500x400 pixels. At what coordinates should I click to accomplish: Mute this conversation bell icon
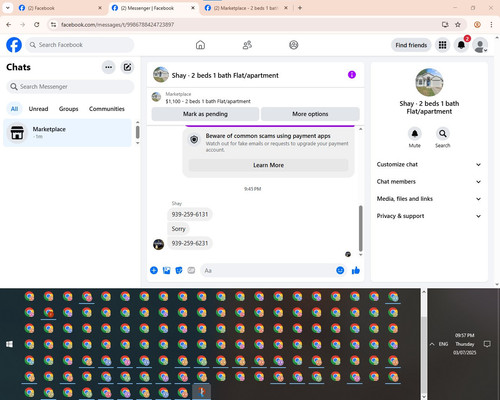(414, 134)
